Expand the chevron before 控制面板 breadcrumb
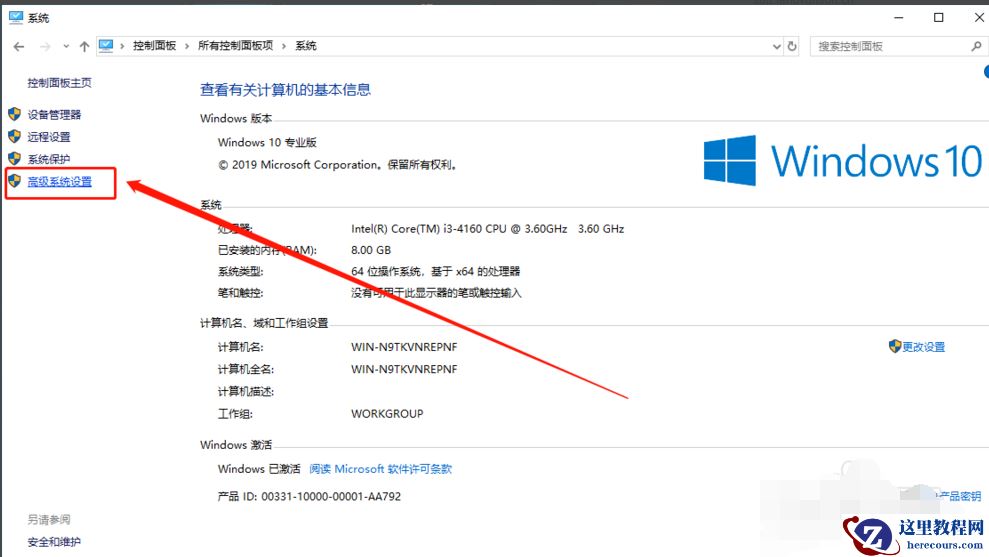989x557 pixels. [122, 46]
